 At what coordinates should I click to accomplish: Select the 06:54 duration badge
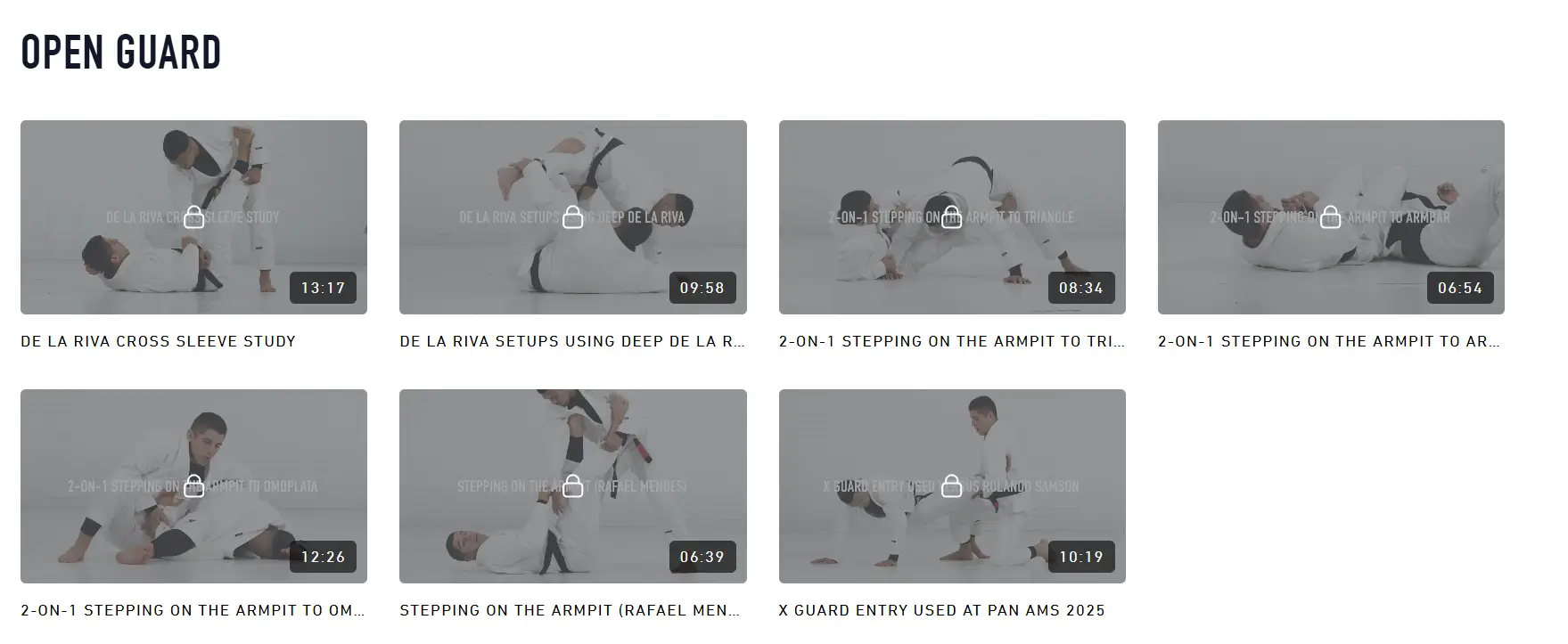coord(1460,288)
